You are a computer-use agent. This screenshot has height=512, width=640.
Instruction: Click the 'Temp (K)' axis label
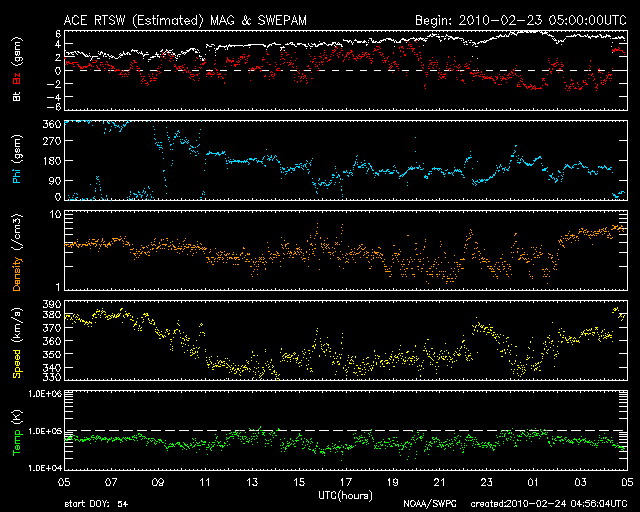pos(17,433)
